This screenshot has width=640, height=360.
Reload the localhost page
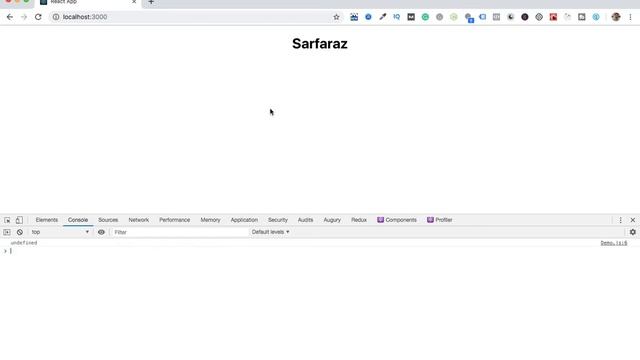38,17
